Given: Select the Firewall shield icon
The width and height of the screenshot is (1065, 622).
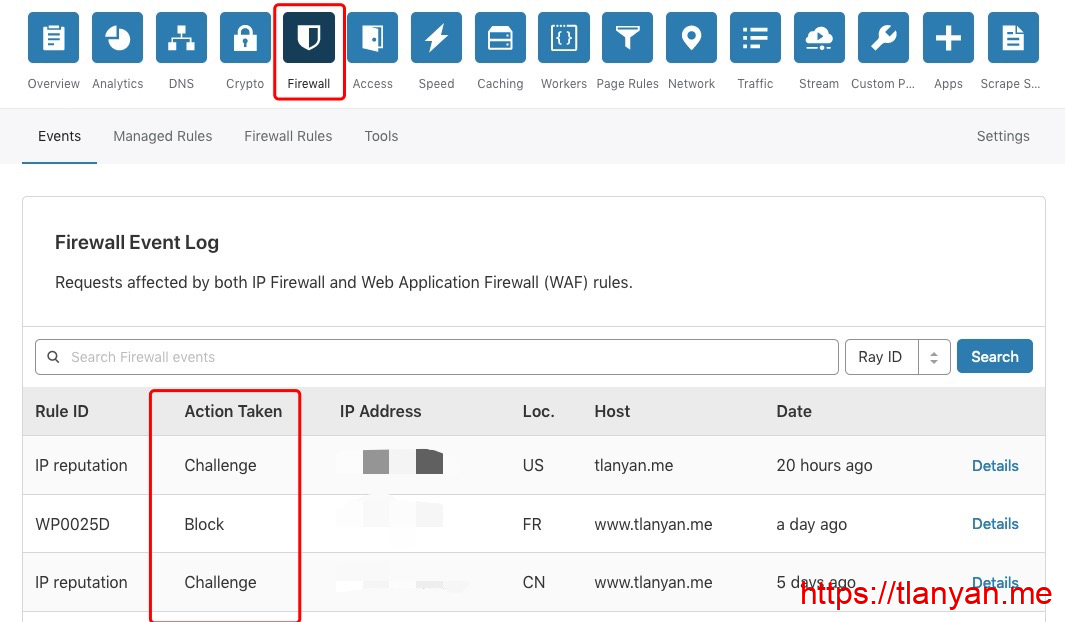Looking at the screenshot, I should click(309, 38).
